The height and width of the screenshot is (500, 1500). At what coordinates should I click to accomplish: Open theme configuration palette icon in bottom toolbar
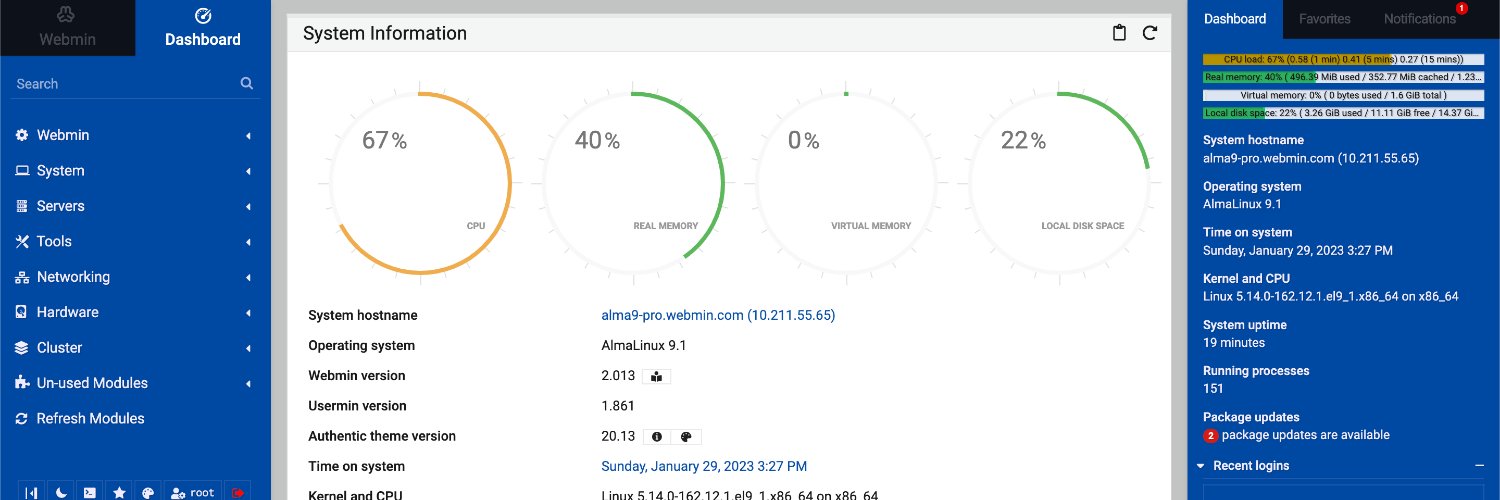(148, 492)
